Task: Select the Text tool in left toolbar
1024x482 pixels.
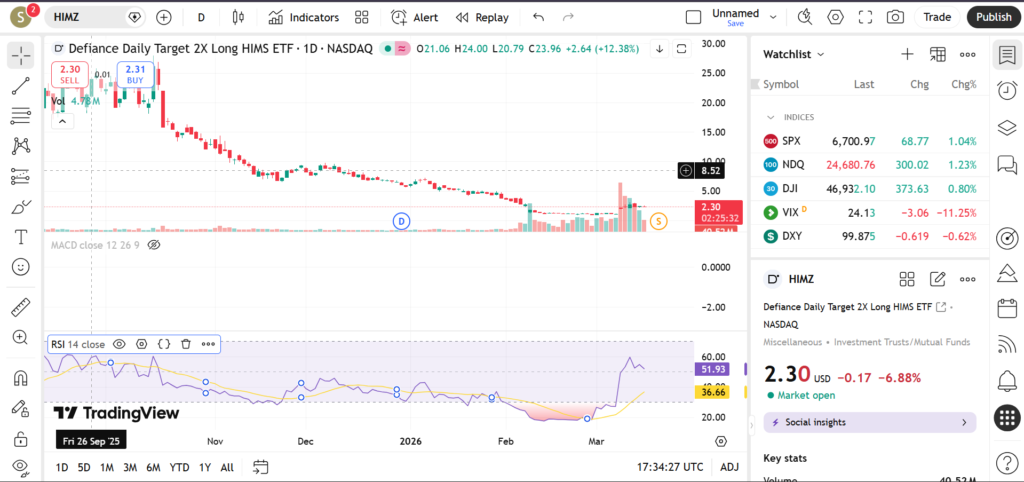Action: [x=20, y=237]
